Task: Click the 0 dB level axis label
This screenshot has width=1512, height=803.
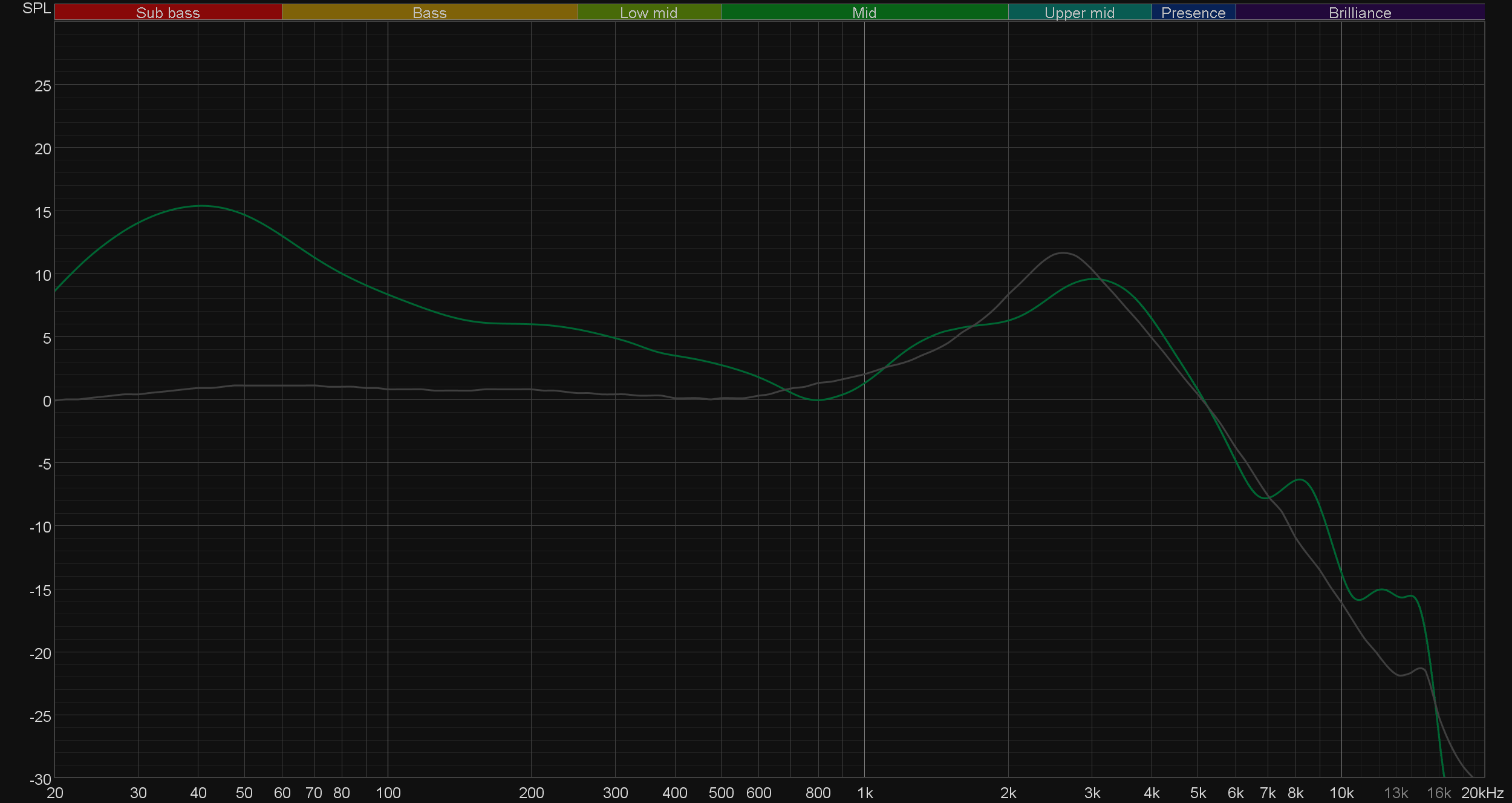Action: coord(47,401)
